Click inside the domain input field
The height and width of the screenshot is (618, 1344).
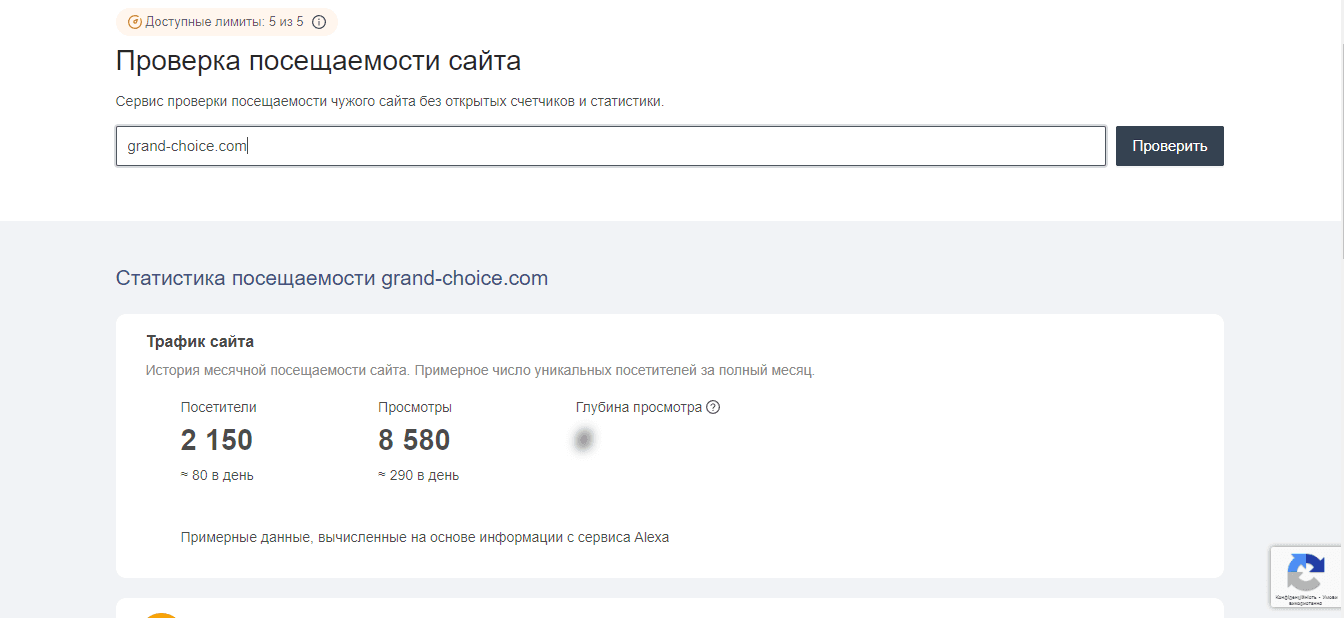tap(610, 145)
